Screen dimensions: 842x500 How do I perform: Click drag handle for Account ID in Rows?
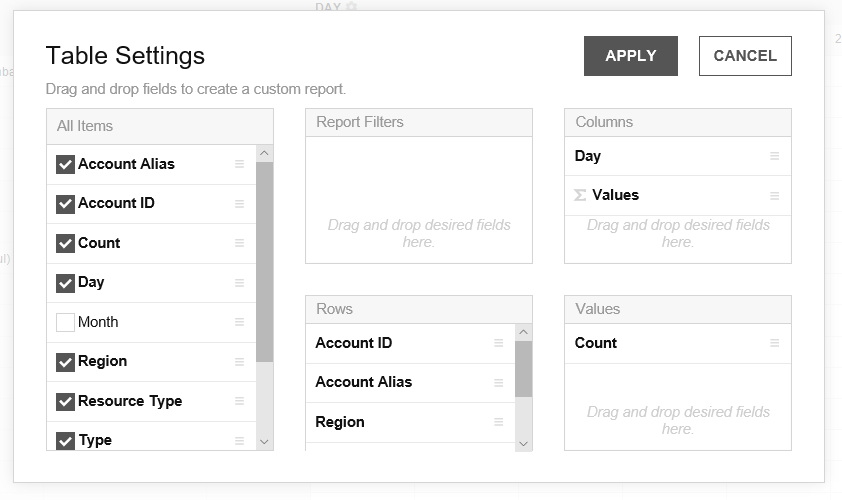498,343
